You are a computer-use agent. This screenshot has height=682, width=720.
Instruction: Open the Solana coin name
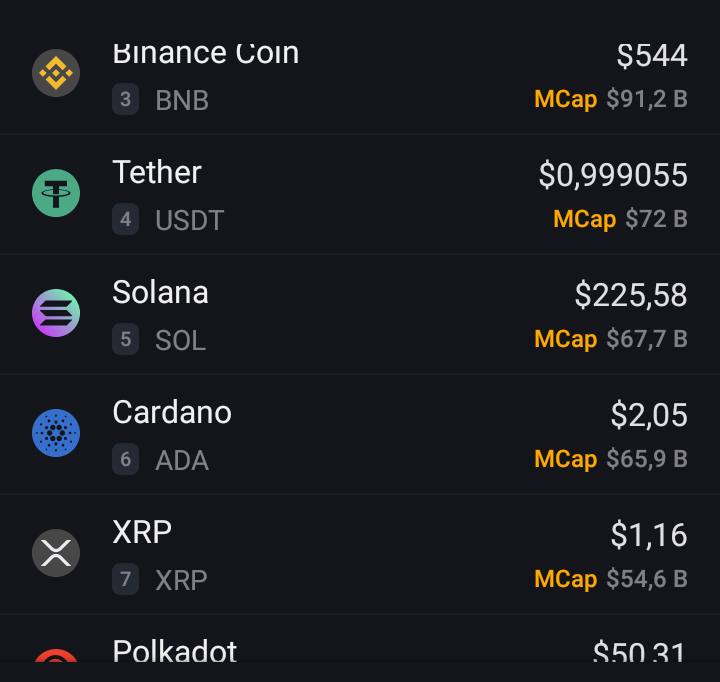click(160, 292)
